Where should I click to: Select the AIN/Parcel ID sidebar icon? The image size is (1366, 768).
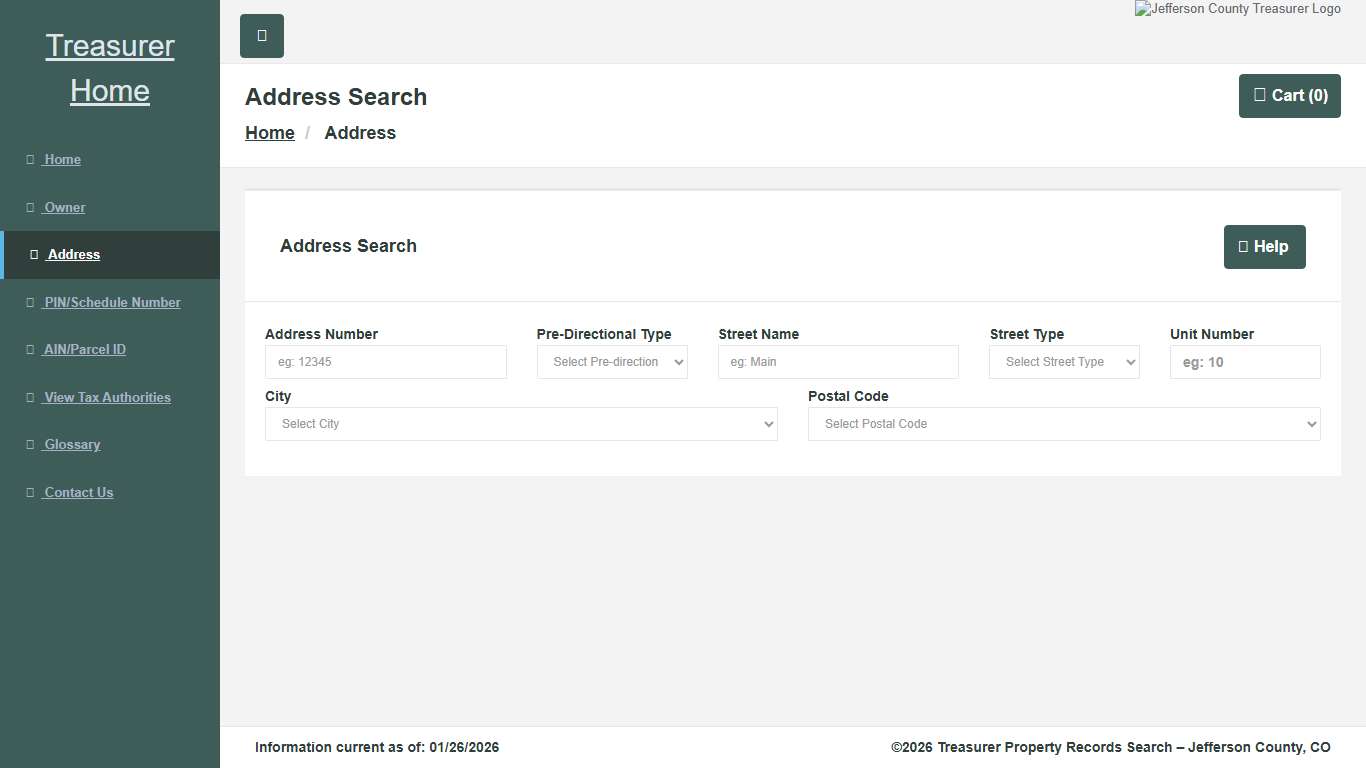point(31,349)
